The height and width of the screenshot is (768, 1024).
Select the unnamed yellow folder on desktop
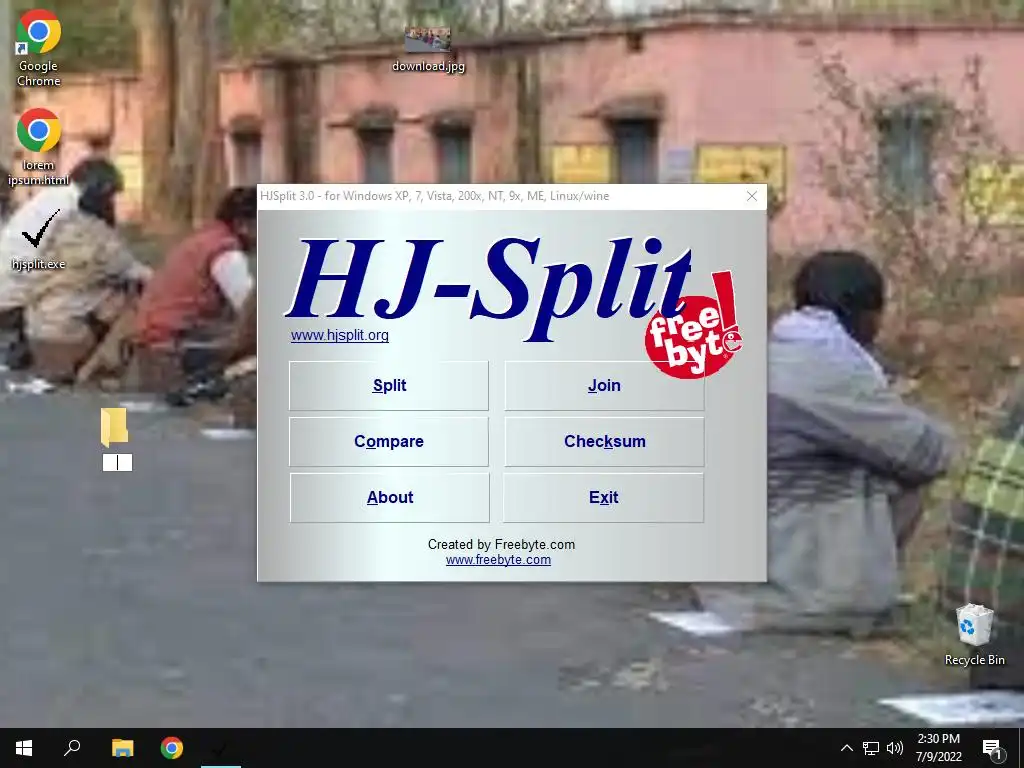coord(114,427)
